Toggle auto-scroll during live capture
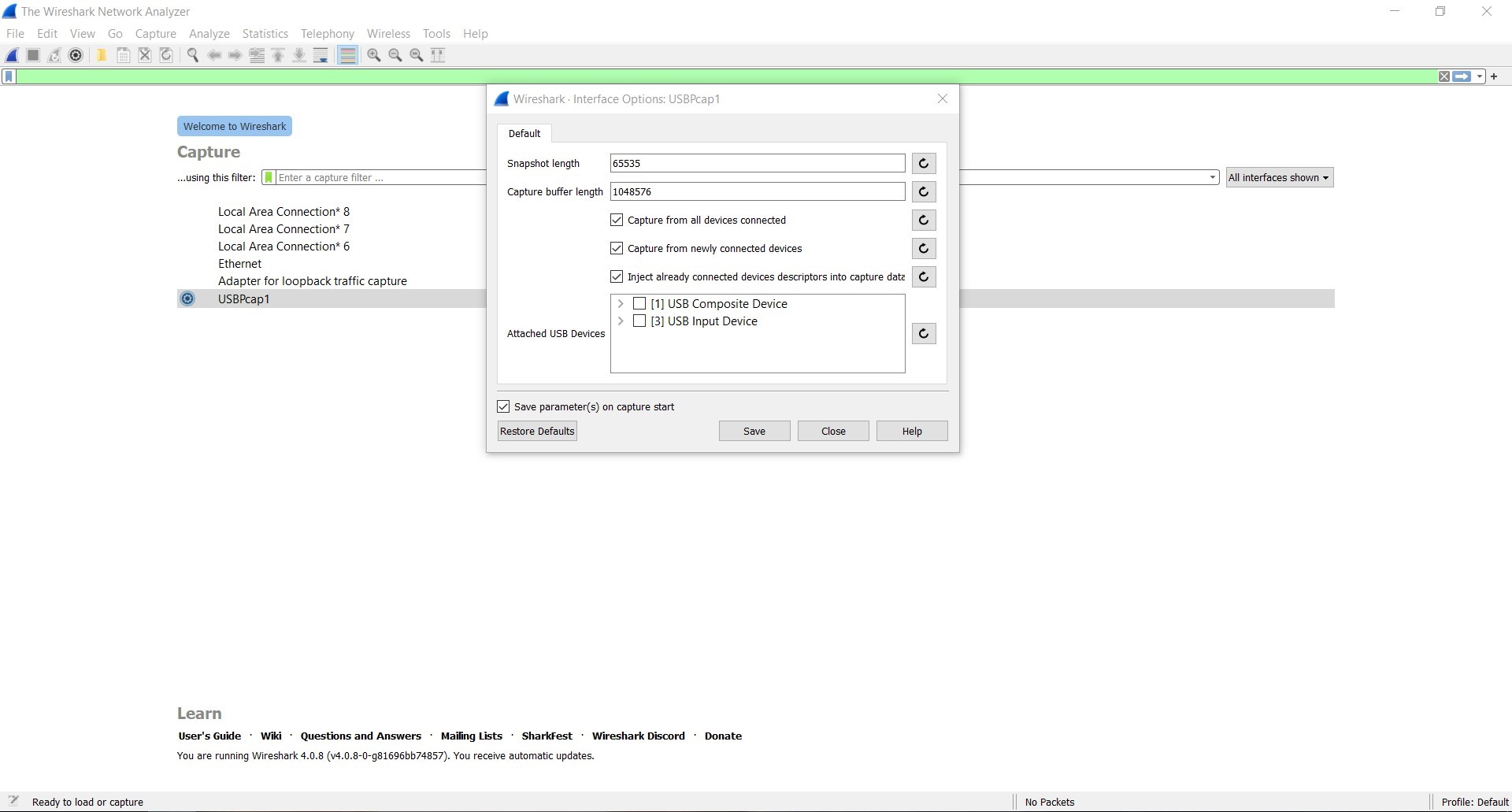This screenshot has width=1512, height=812. [321, 55]
